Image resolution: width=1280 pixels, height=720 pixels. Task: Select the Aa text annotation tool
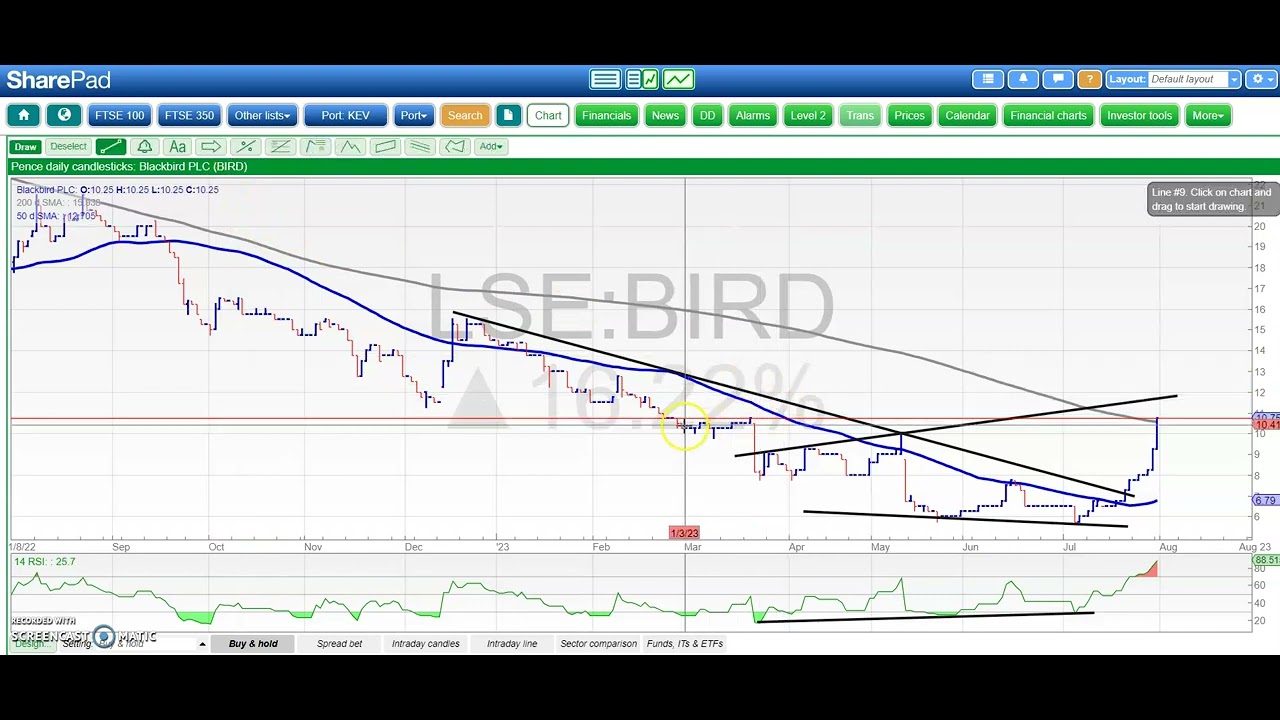coord(177,146)
